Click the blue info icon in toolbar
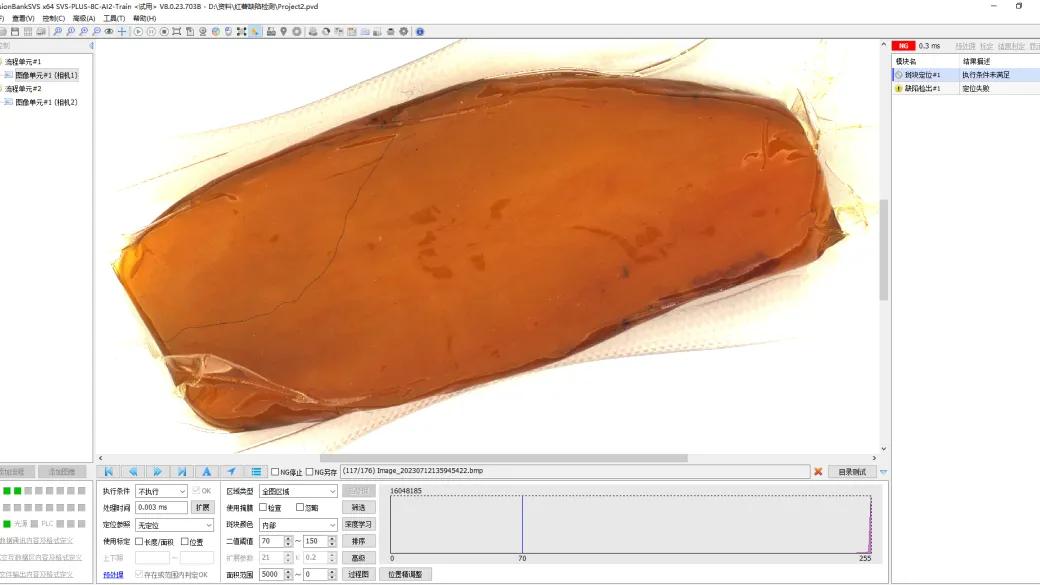The height and width of the screenshot is (585, 1040). (x=420, y=31)
